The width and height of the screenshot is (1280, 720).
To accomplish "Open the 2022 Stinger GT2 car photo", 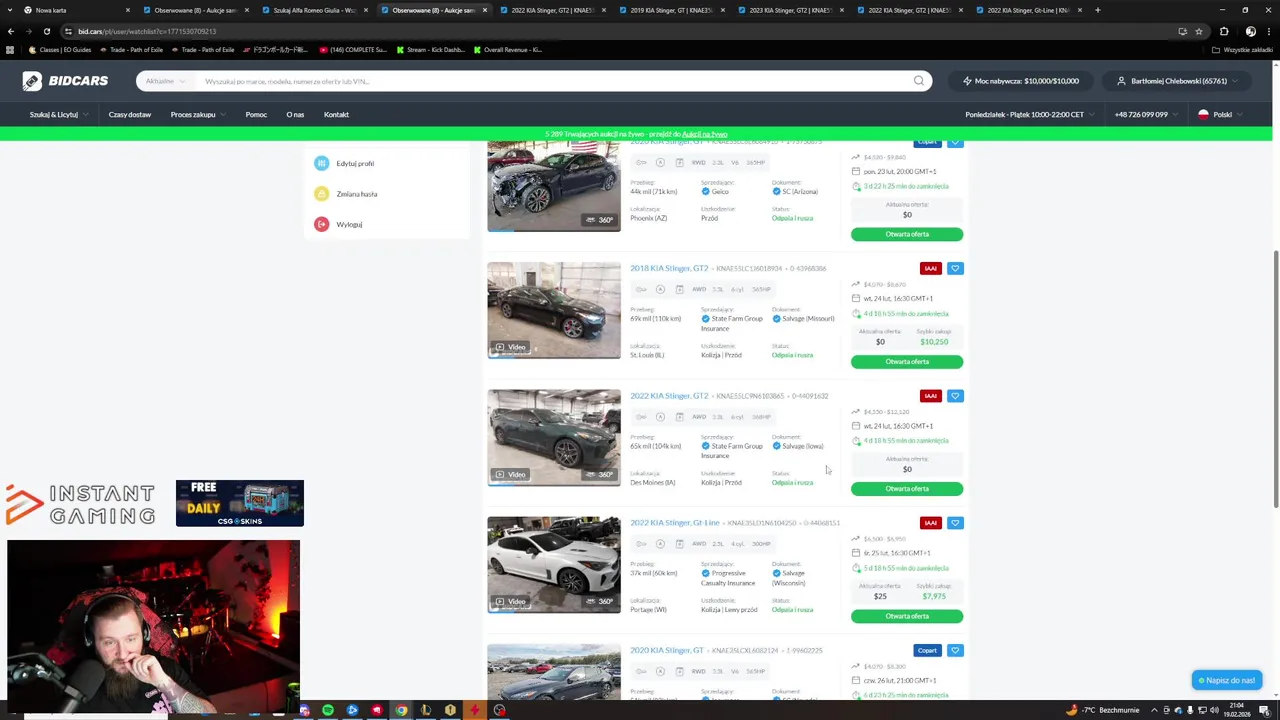I will [x=554, y=437].
